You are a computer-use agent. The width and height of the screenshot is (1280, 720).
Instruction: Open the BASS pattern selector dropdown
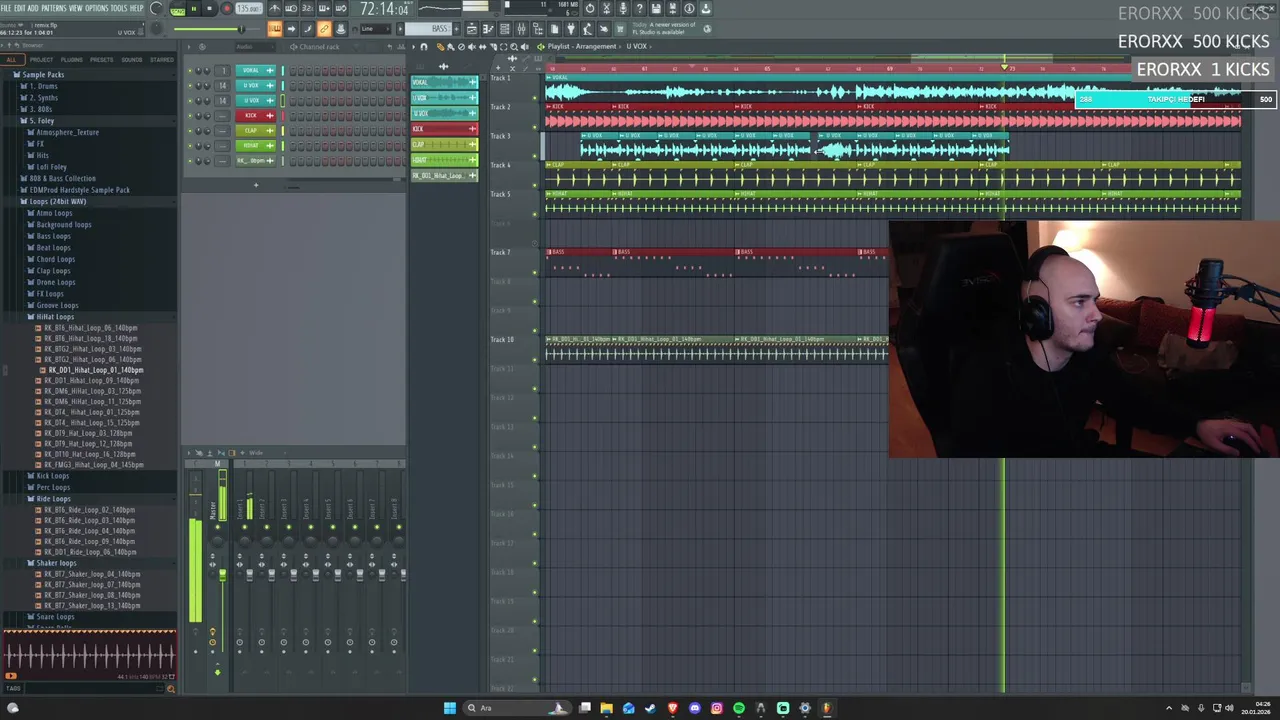[430, 28]
